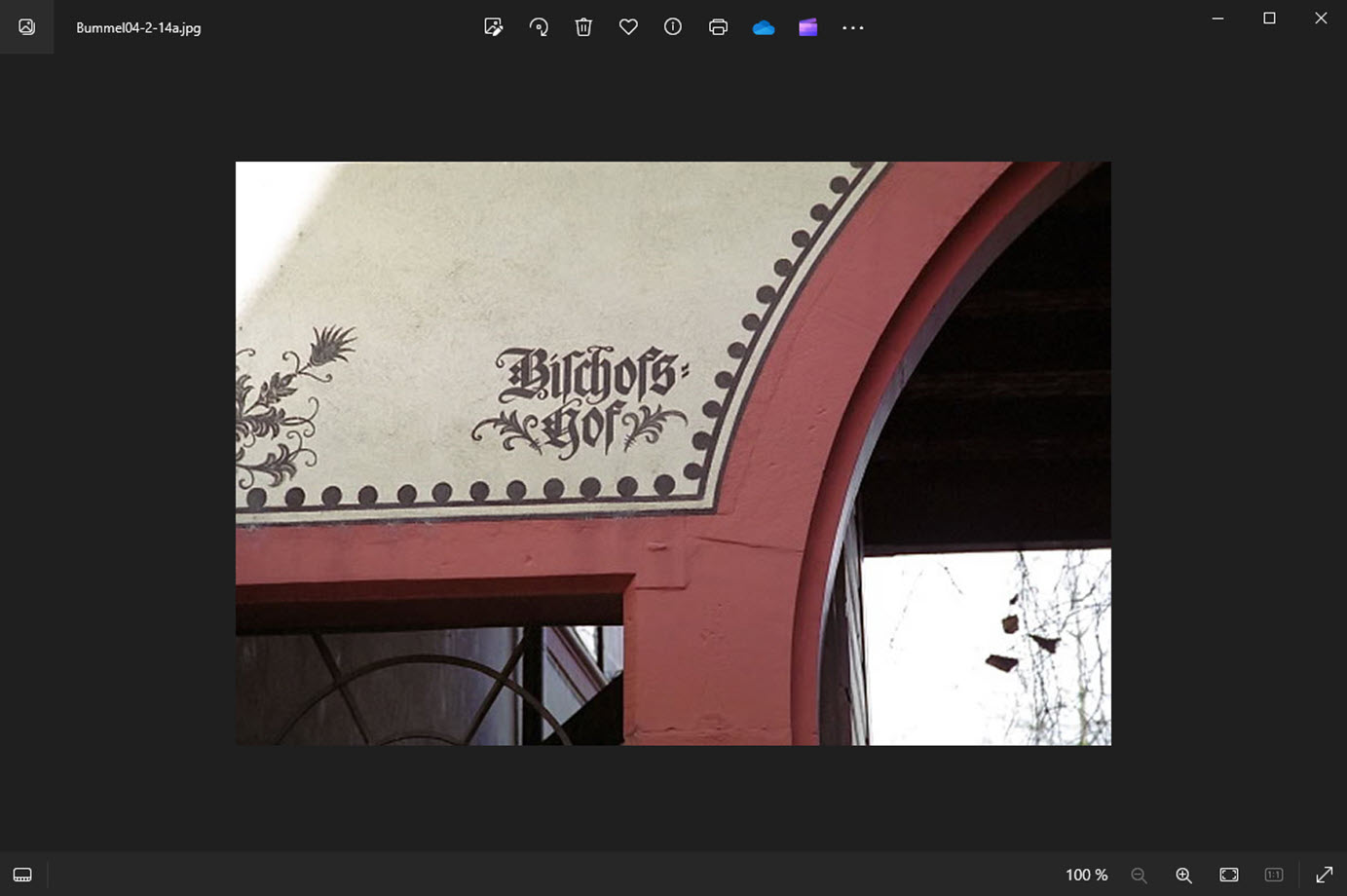Close the Photos window
The image size is (1347, 896).
pos(1321,18)
